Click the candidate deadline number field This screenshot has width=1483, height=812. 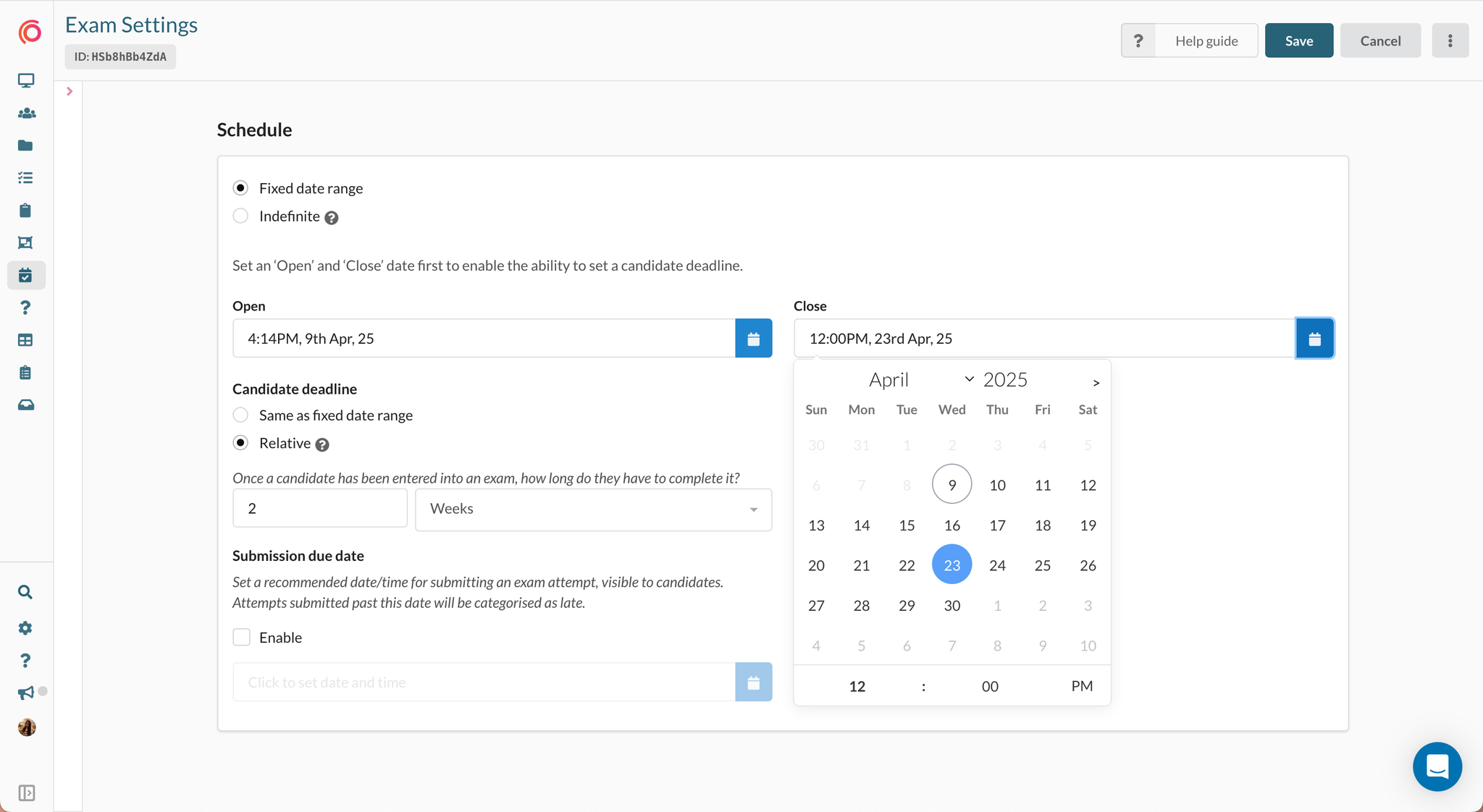(x=319, y=508)
